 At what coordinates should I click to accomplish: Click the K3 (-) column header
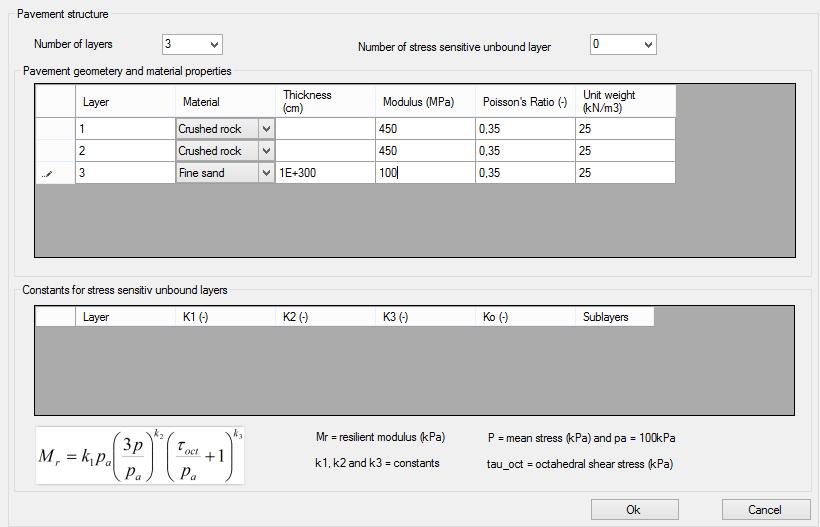[x=425, y=317]
